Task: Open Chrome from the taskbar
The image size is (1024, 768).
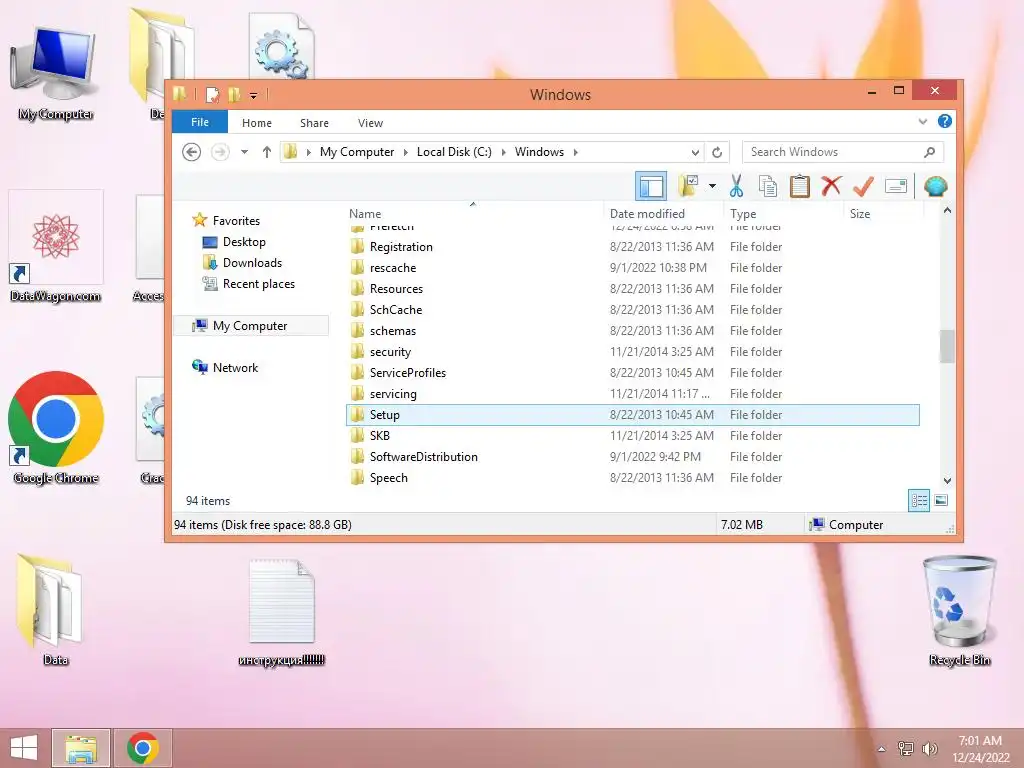Action: (143, 748)
